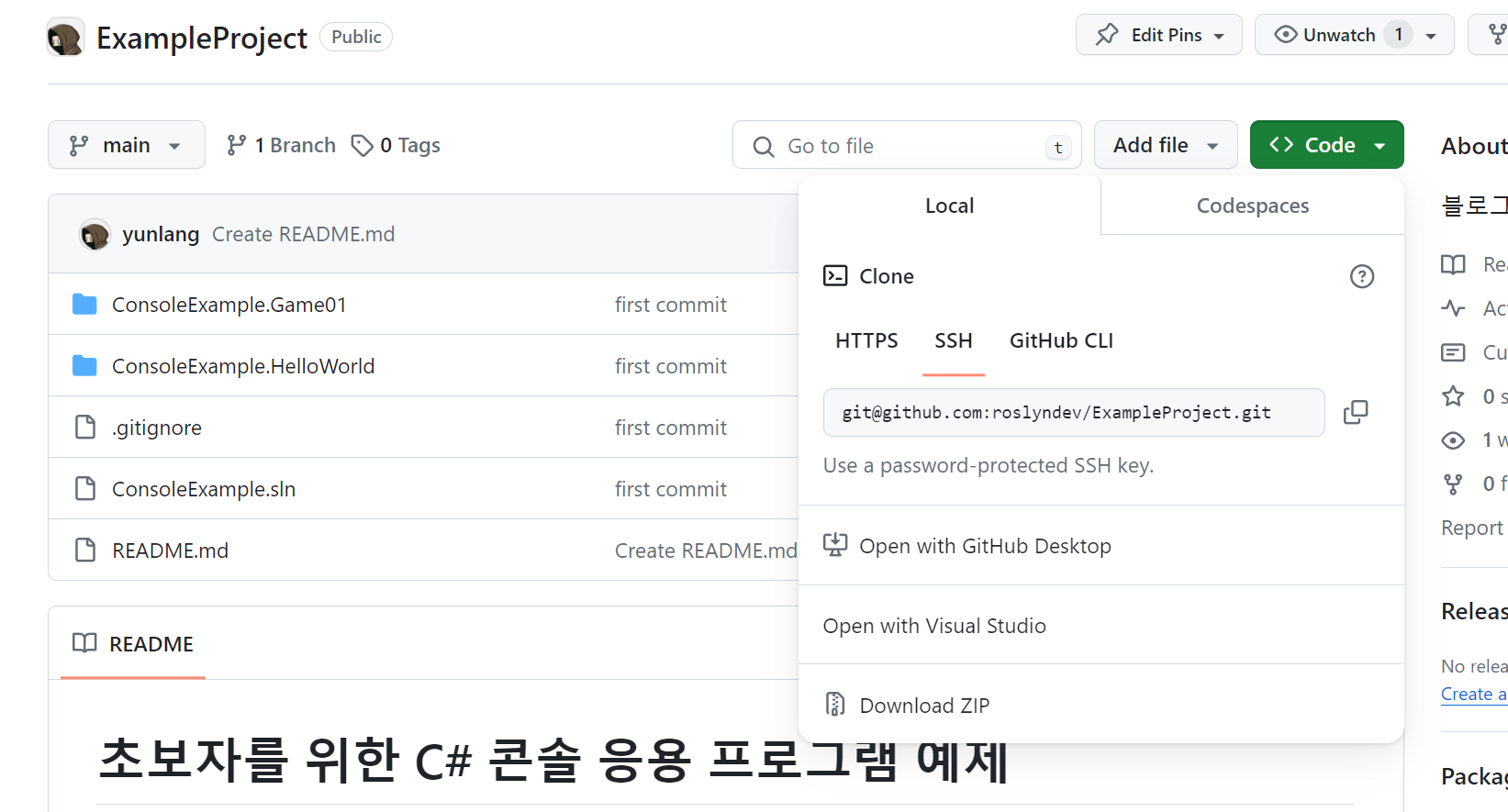Screen dimensions: 1508x812
Task: Open the ConsoleExample.HelloWorld folder
Action: click(243, 366)
